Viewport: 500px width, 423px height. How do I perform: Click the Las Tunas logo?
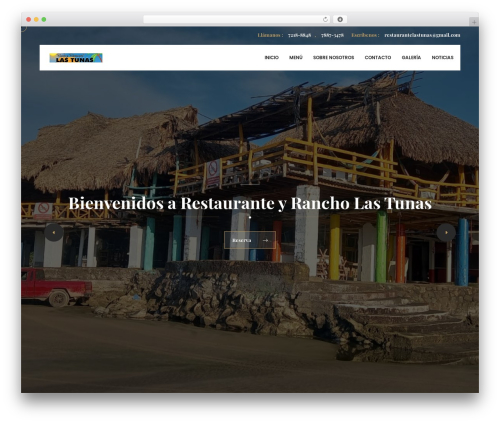pyautogui.click(x=76, y=58)
